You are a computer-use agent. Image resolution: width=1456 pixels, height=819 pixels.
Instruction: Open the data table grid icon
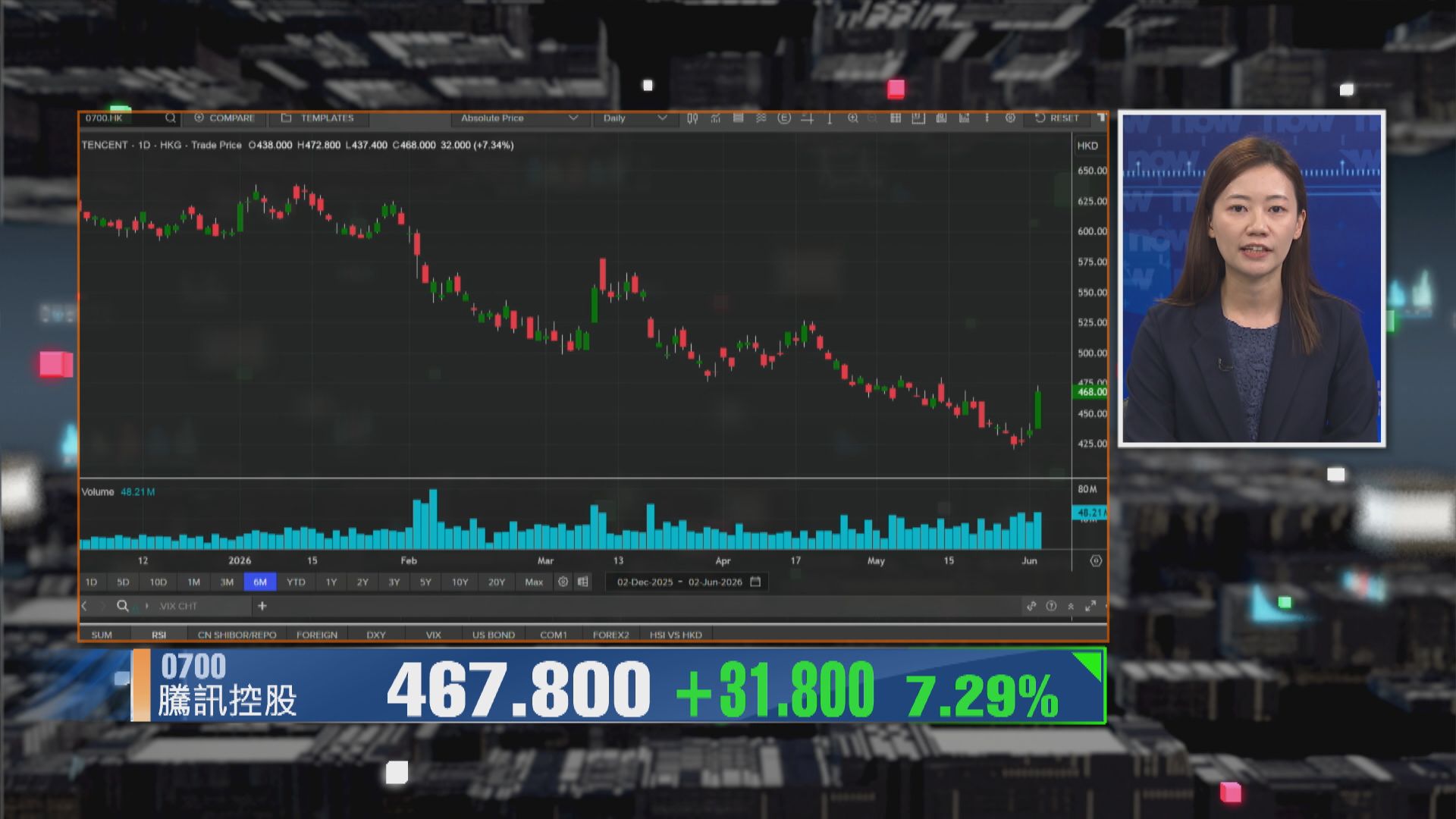[x=896, y=118]
